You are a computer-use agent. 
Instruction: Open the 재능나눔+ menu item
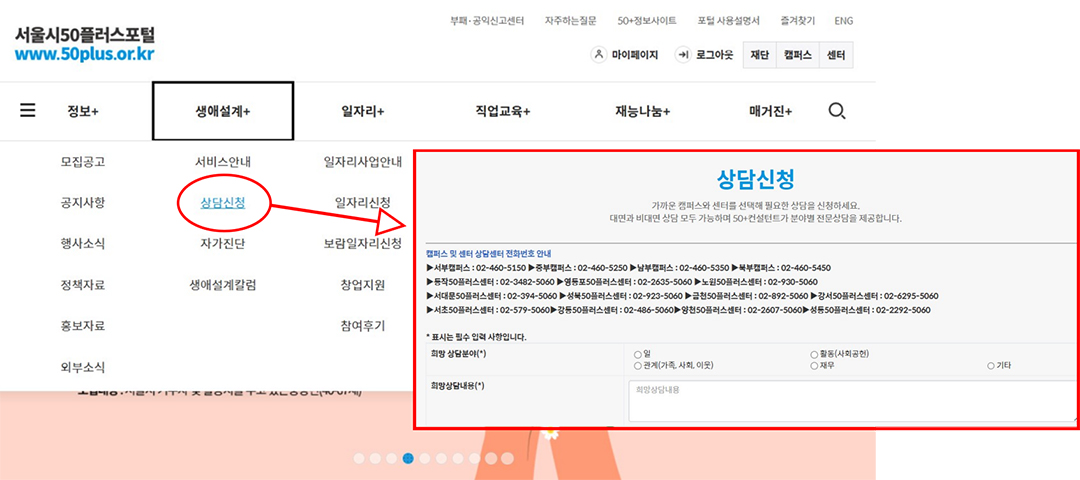pyautogui.click(x=642, y=111)
